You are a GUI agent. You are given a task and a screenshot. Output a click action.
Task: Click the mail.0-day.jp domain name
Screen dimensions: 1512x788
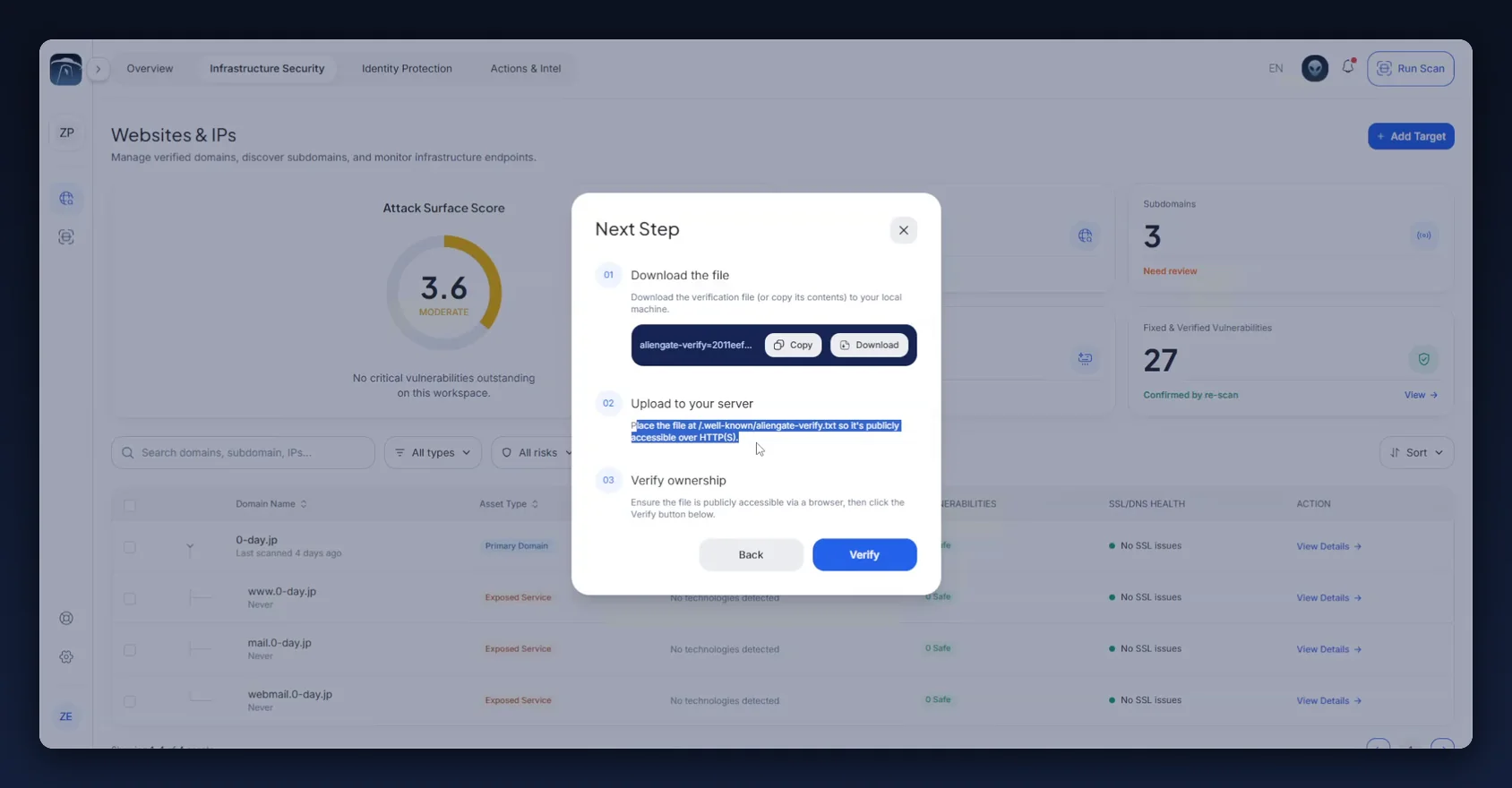[x=279, y=643]
